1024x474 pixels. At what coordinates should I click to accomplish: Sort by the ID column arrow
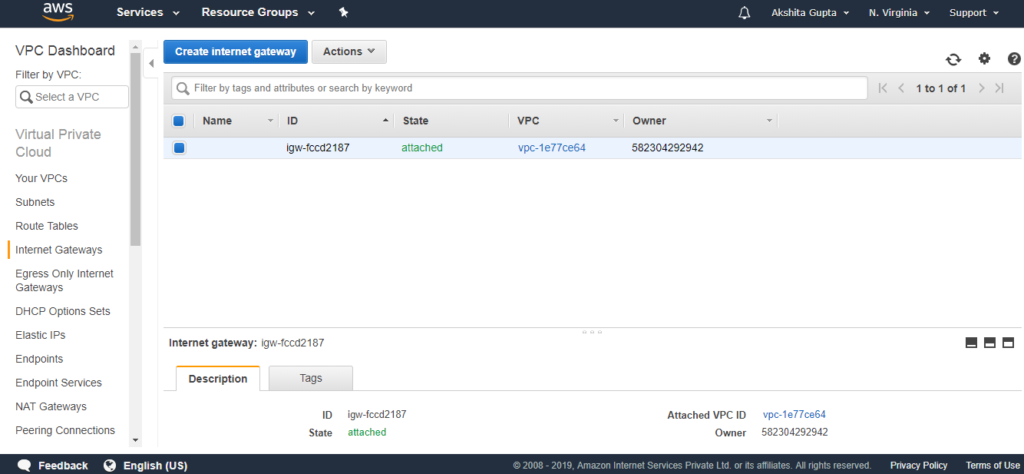click(385, 121)
